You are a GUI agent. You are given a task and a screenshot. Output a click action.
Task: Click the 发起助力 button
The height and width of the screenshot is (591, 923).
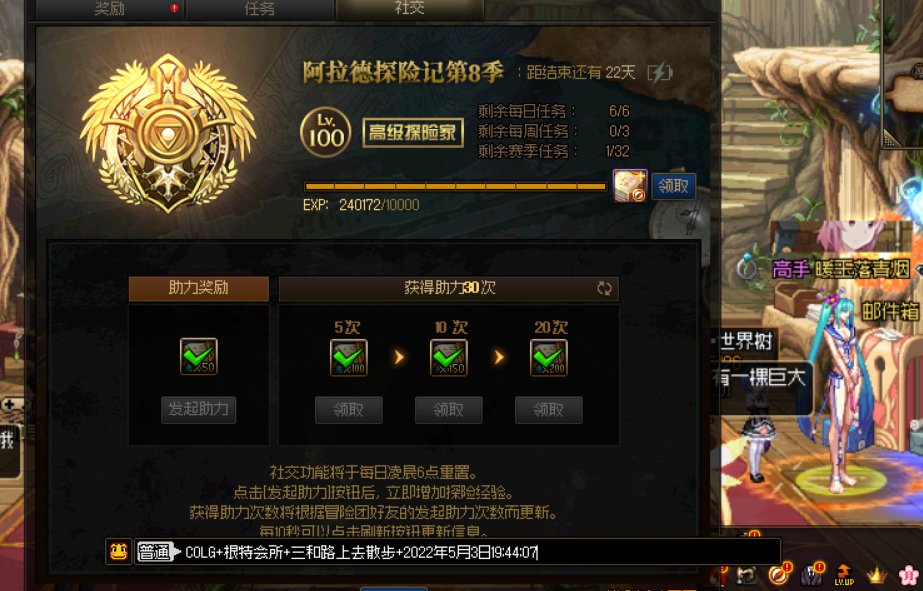(198, 410)
